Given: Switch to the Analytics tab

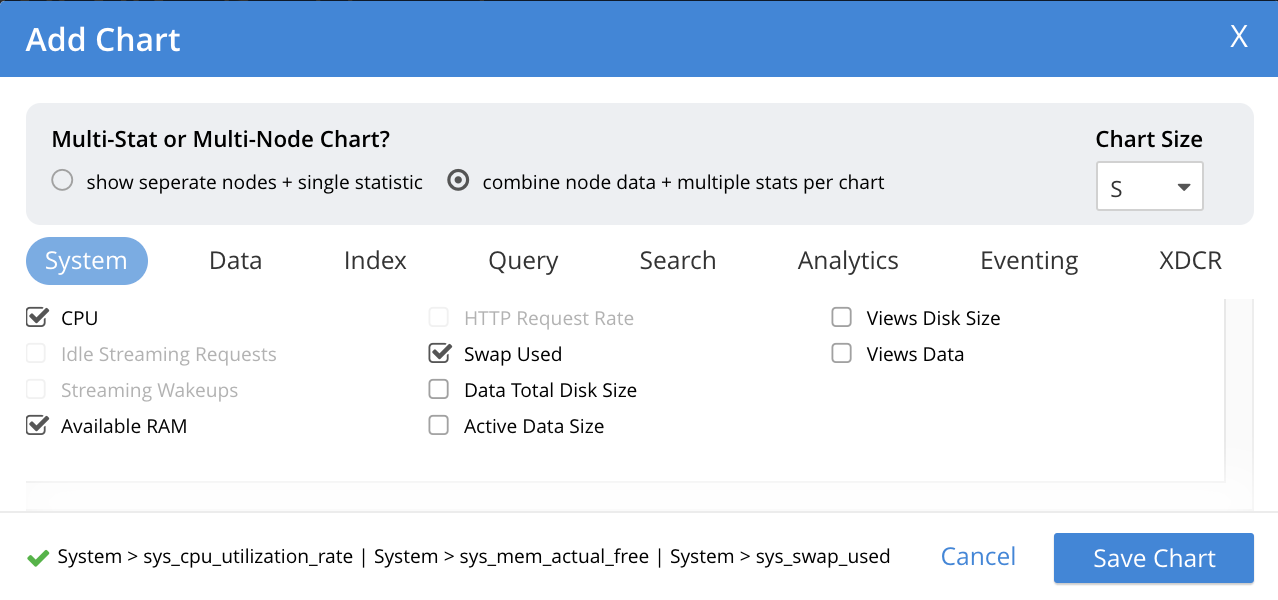Looking at the screenshot, I should [848, 261].
